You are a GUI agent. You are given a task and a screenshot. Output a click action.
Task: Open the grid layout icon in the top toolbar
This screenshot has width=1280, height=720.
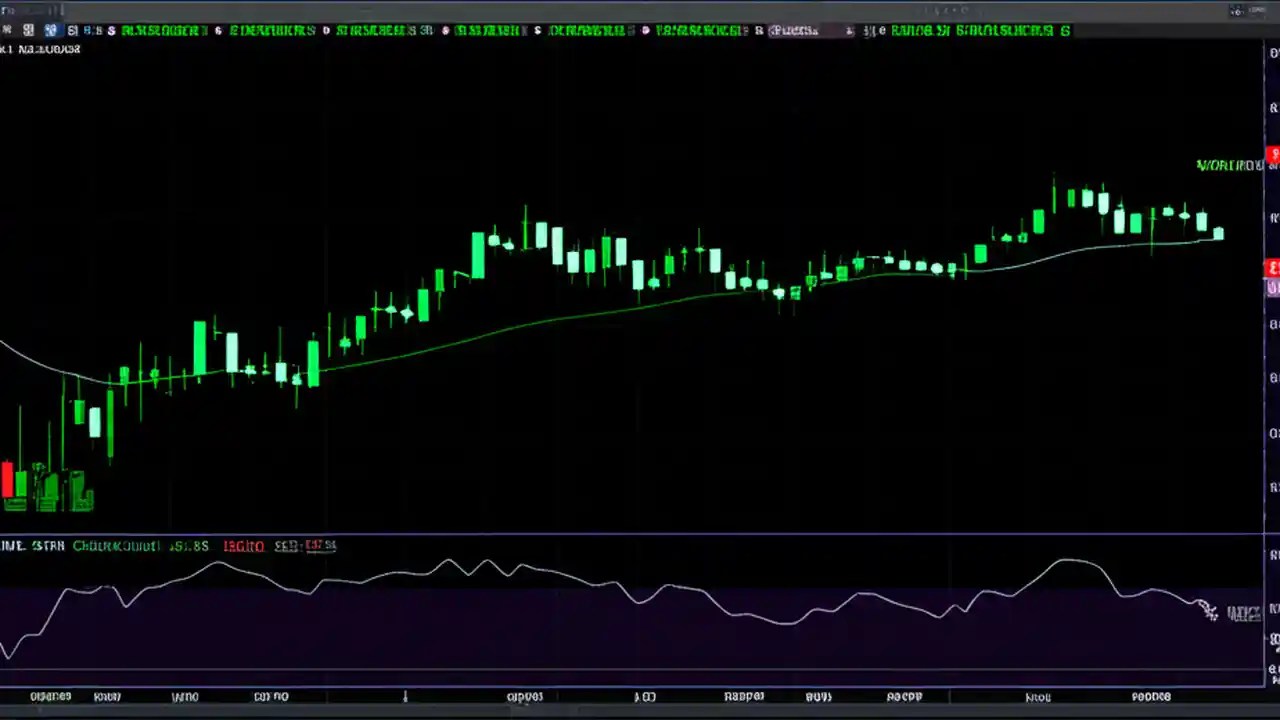(27, 30)
